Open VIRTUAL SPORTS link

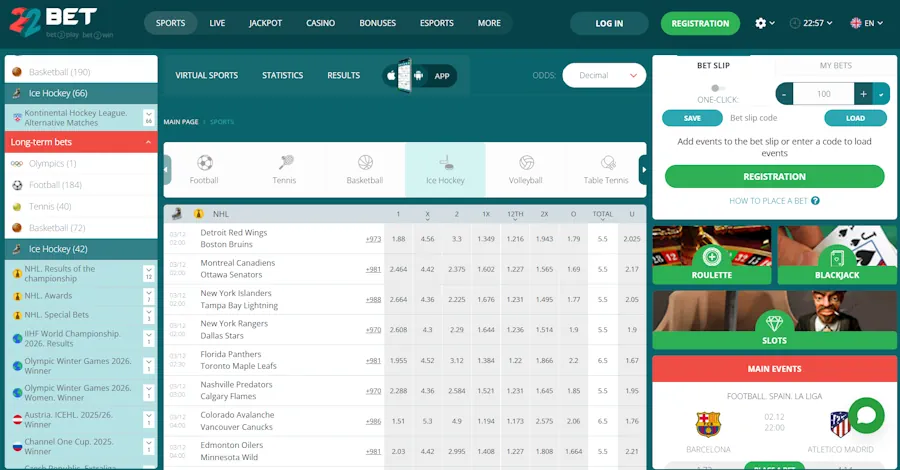pyautogui.click(x=207, y=76)
